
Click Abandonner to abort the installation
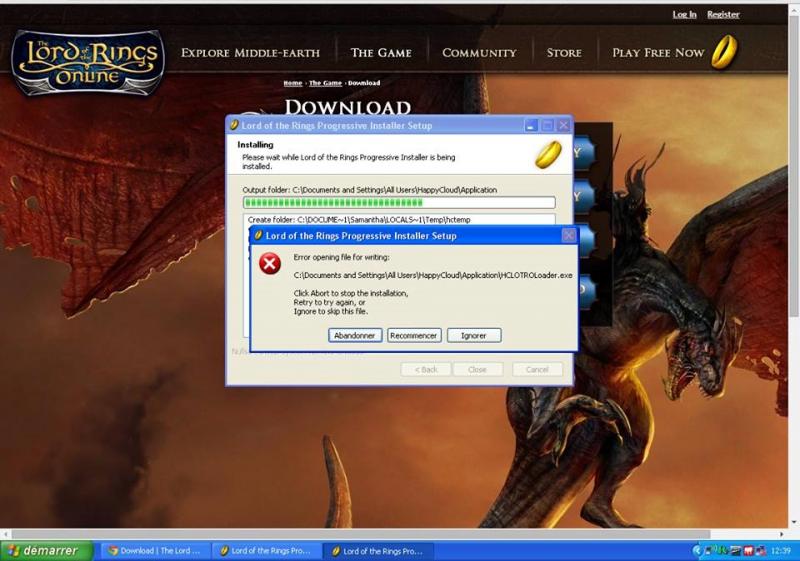coord(355,335)
